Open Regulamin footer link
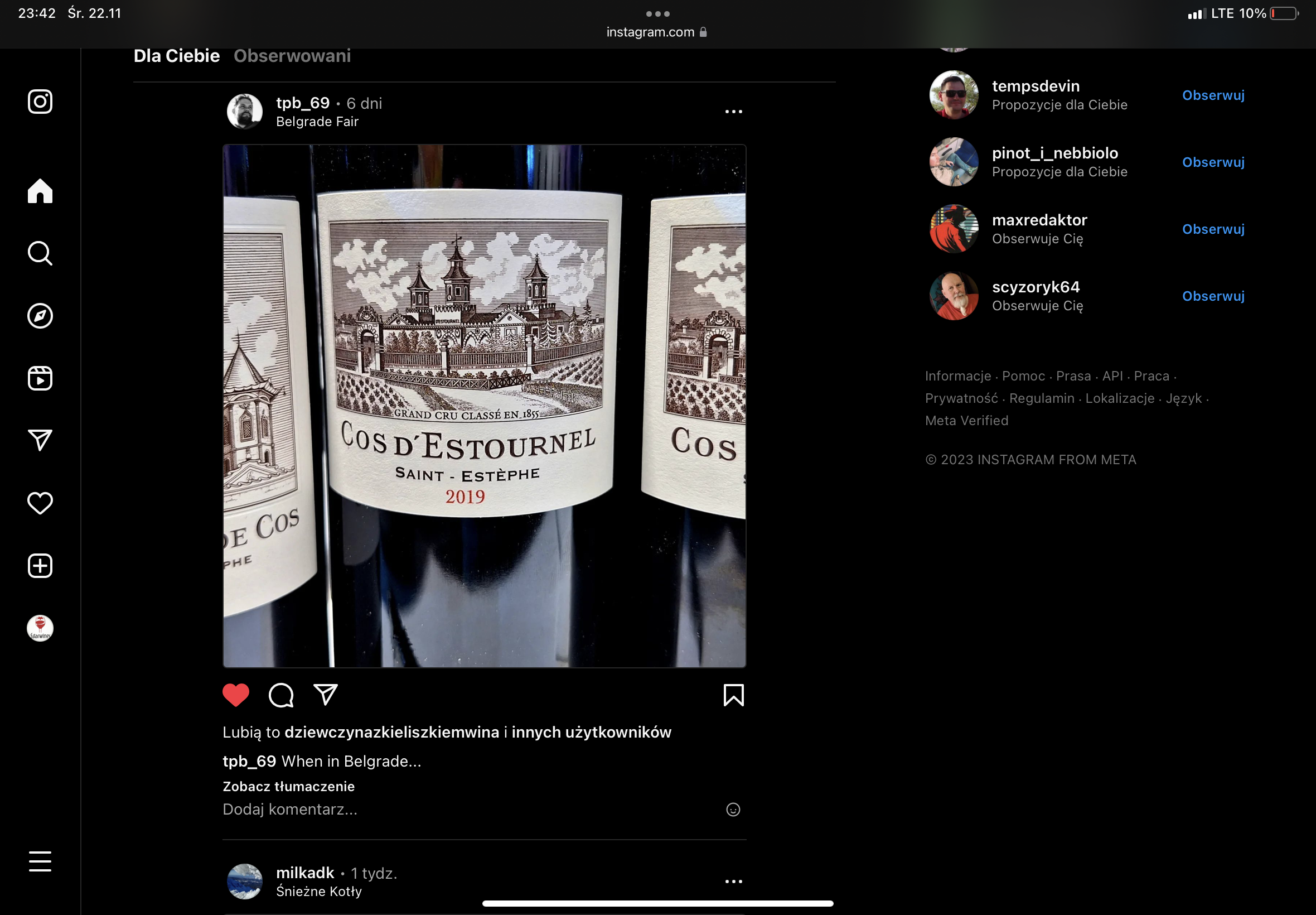The width and height of the screenshot is (1316, 915). (x=1042, y=398)
